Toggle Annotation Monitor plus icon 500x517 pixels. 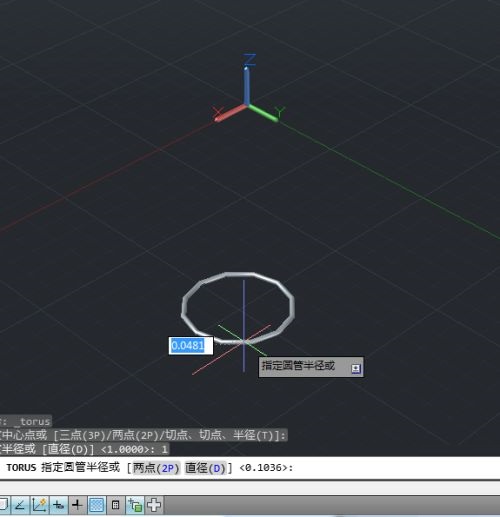click(154, 505)
